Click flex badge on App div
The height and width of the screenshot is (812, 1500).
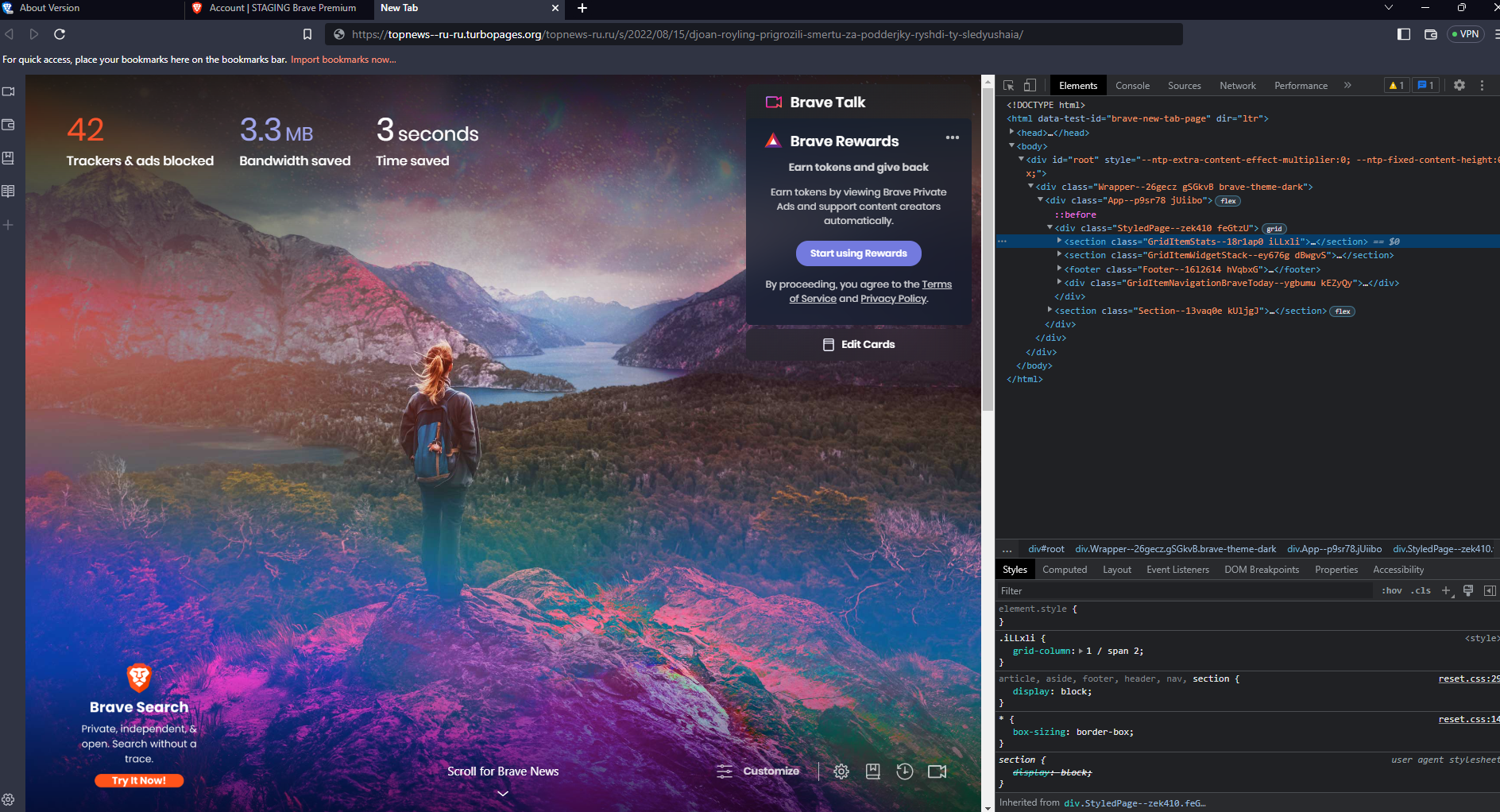point(1228,201)
